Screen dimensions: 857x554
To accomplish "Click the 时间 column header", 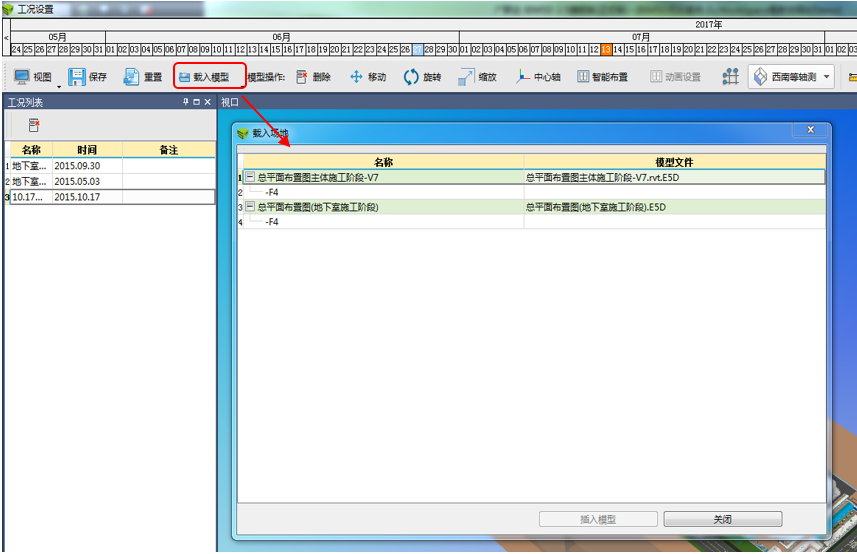I will (x=87, y=150).
